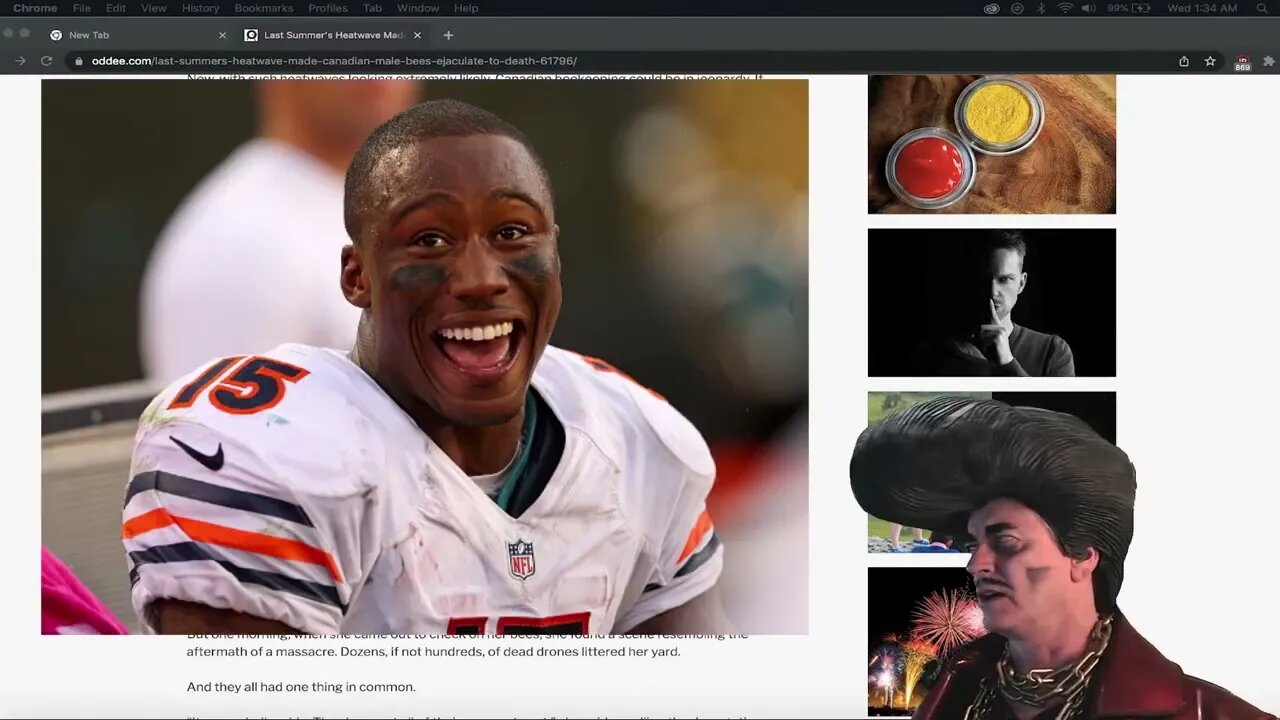Screen dimensions: 1280x720
Task: Open the History menu
Action: 200,8
